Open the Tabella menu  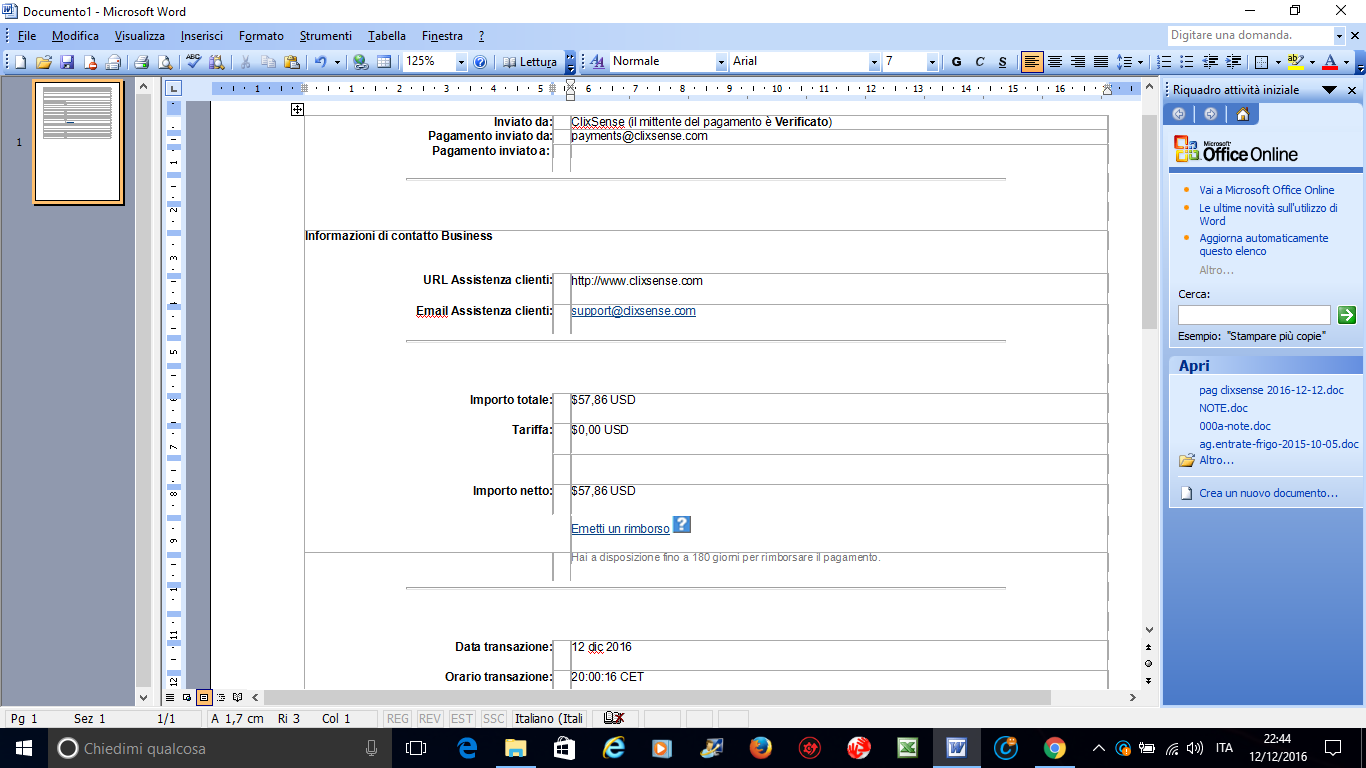pos(387,36)
